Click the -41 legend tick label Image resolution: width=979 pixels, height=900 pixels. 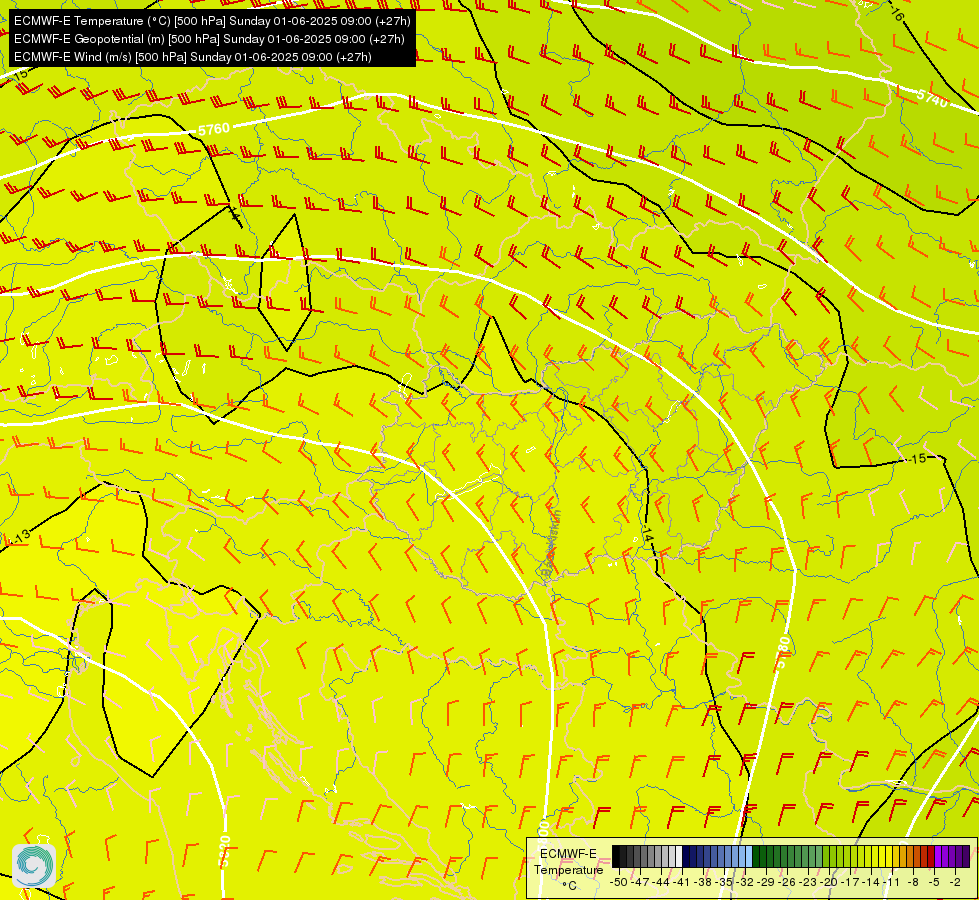click(x=681, y=882)
